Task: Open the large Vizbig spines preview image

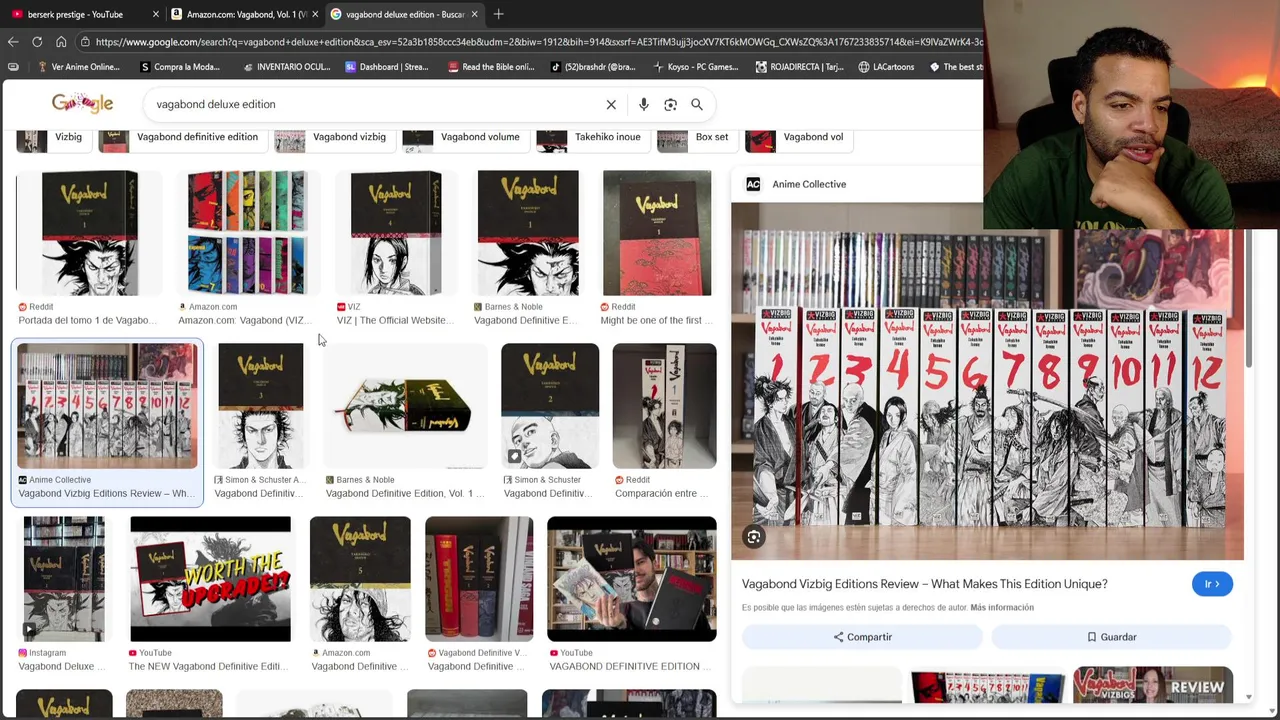Action: tap(987, 381)
